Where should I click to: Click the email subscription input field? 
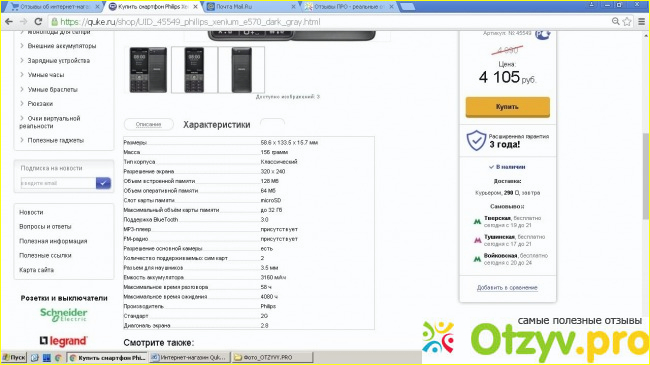pyautogui.click(x=58, y=183)
